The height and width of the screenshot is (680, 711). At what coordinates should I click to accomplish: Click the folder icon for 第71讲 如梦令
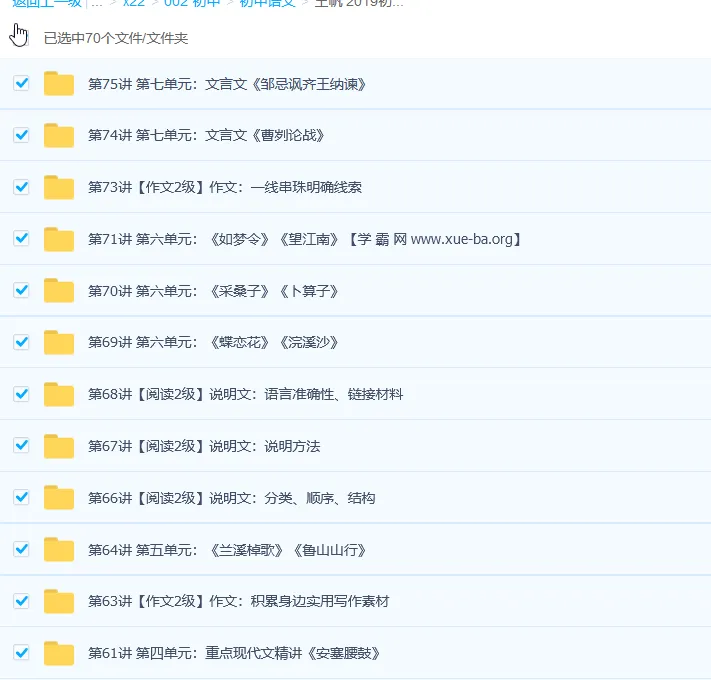click(59, 239)
